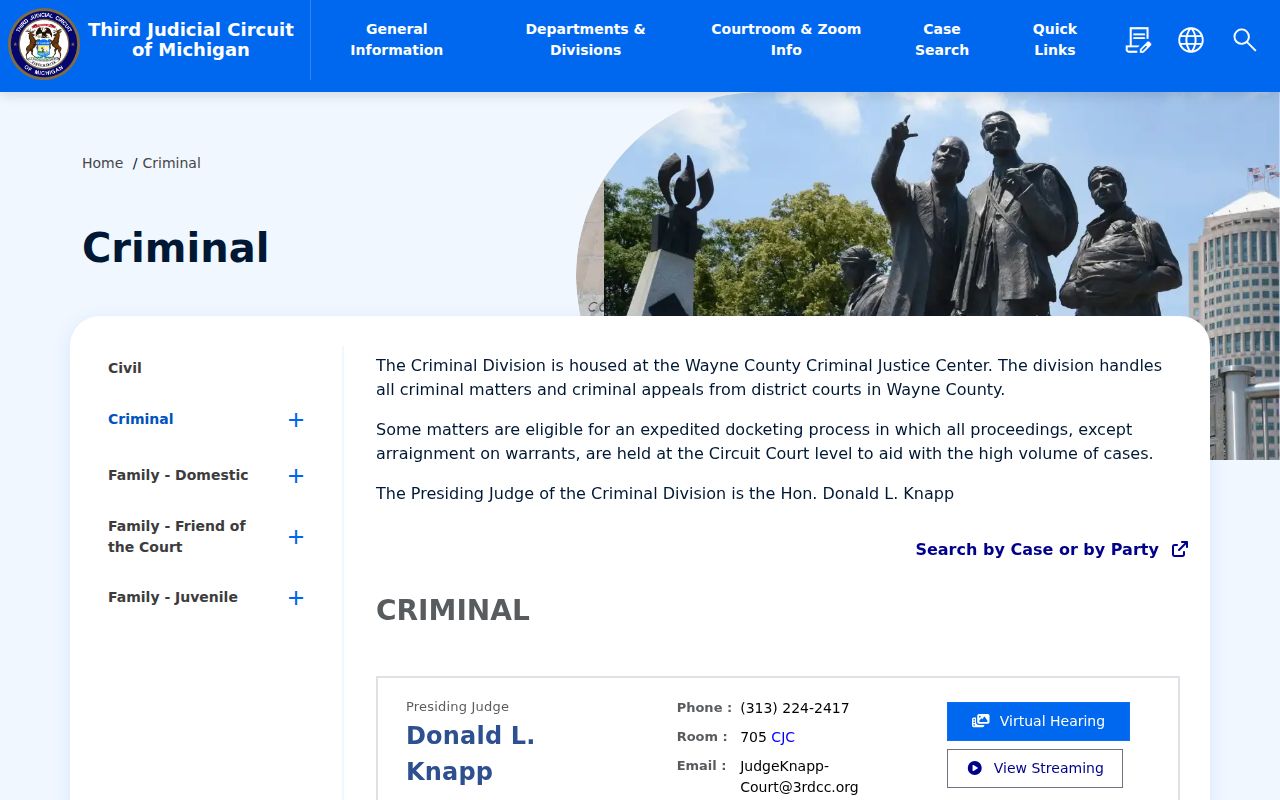Screen dimensions: 1280x800
Task: Open the Courtroom & Zoom Info menu
Action: tap(786, 40)
